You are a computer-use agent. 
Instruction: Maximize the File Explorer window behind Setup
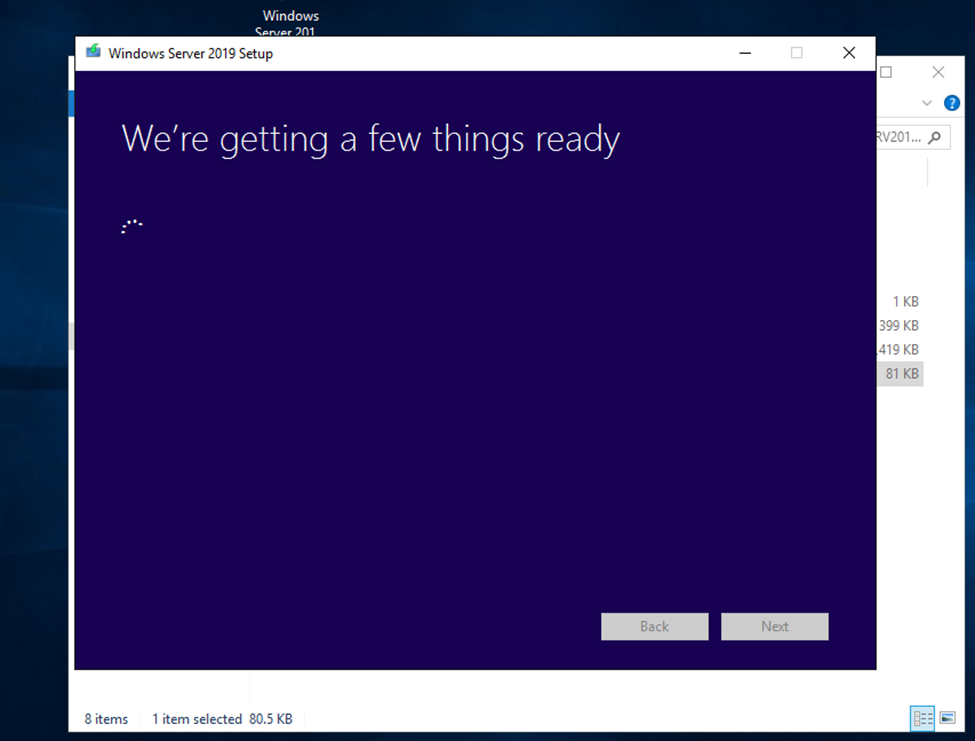(x=886, y=72)
